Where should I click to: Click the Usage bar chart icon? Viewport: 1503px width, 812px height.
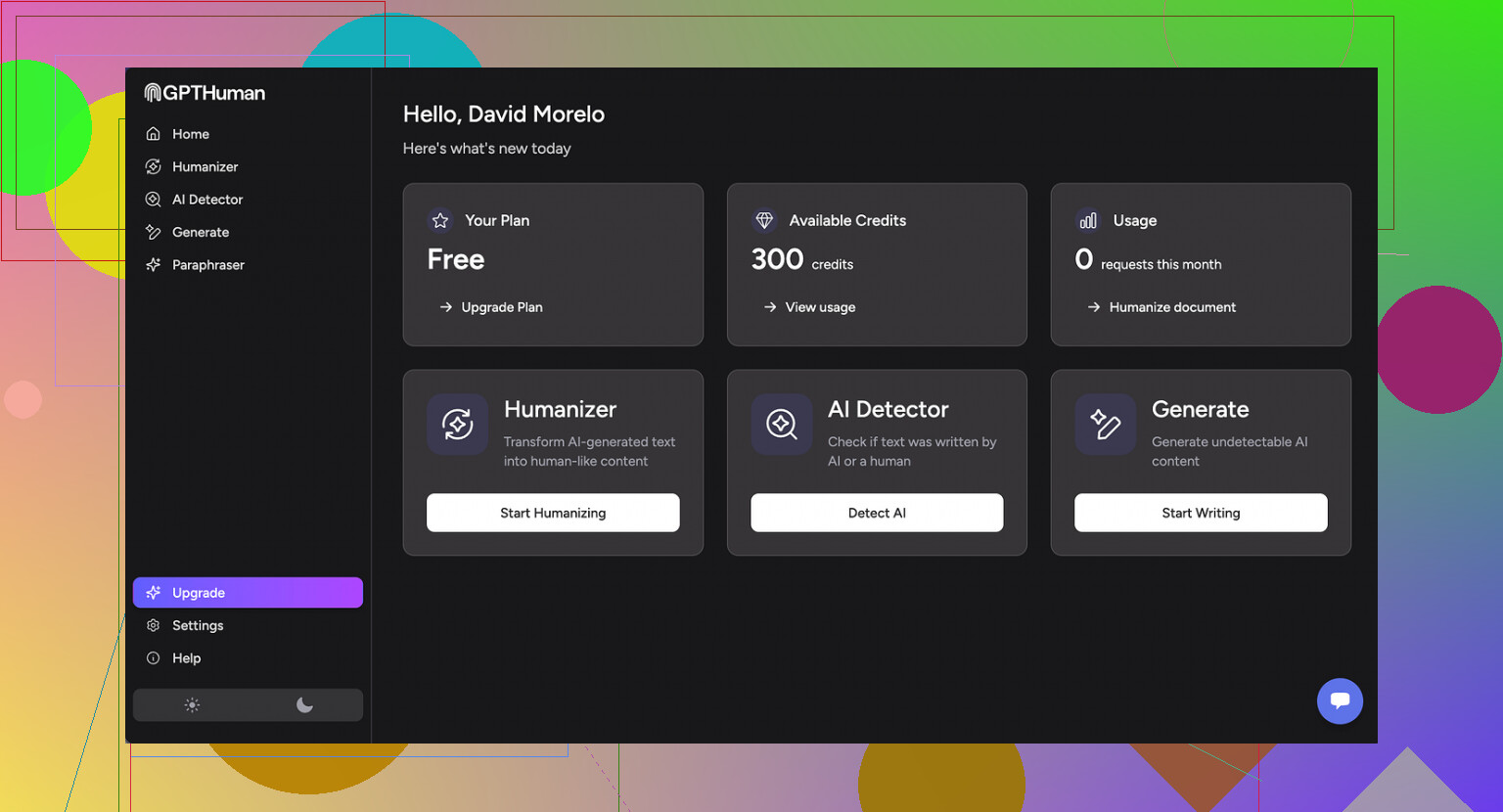1088,221
